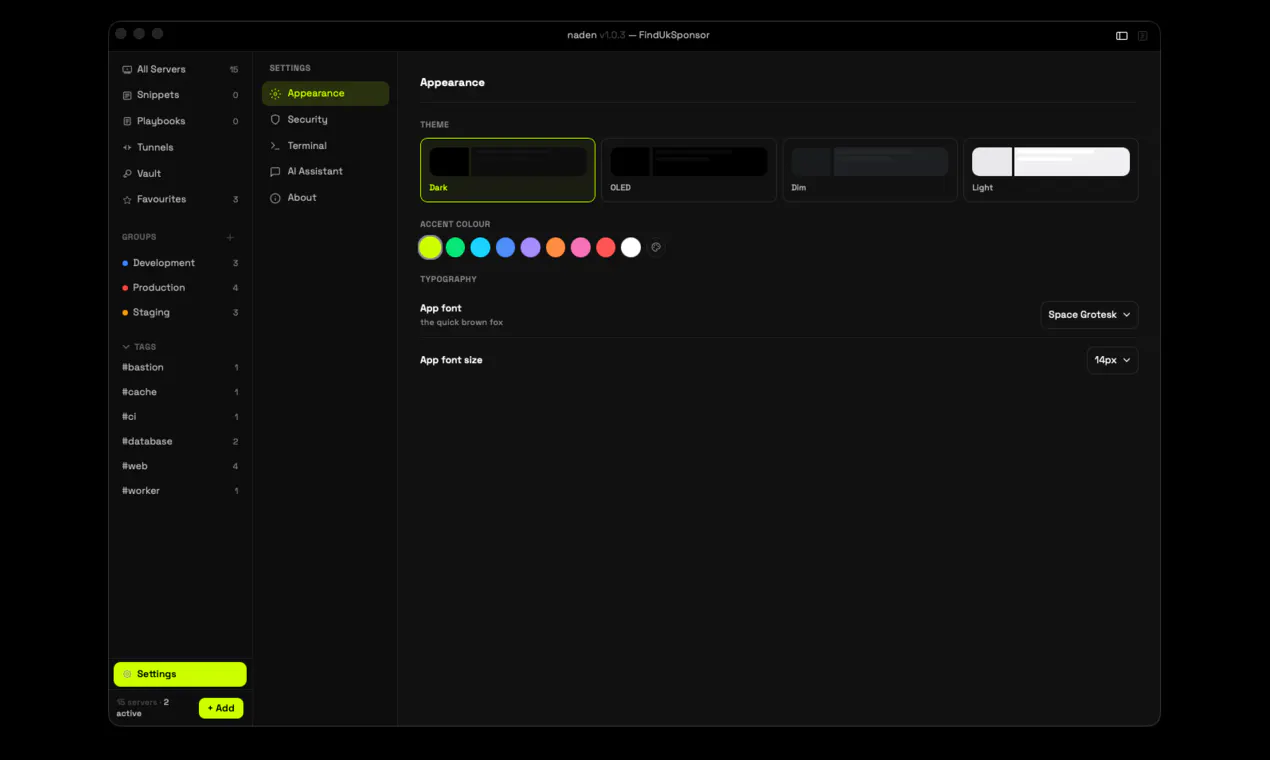The height and width of the screenshot is (760, 1270).
Task: Pick the cyan accent colour swatch
Action: [x=480, y=247]
